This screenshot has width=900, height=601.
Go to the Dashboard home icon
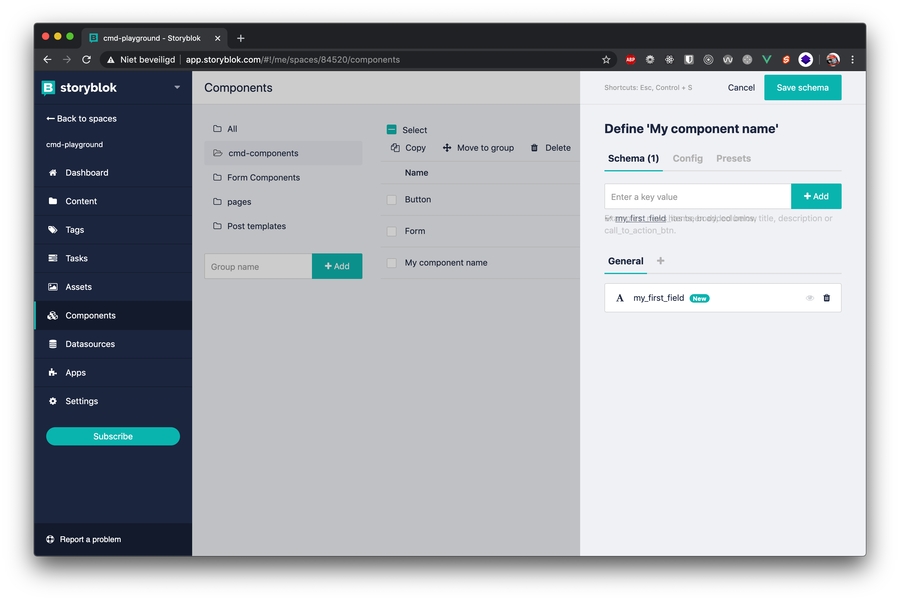pos(53,173)
